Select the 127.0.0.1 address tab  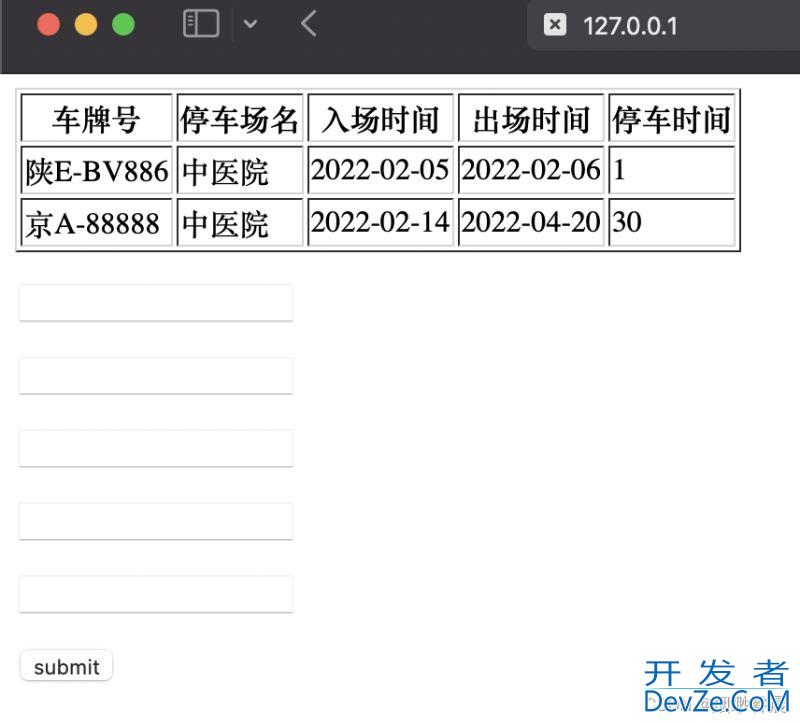click(x=663, y=25)
